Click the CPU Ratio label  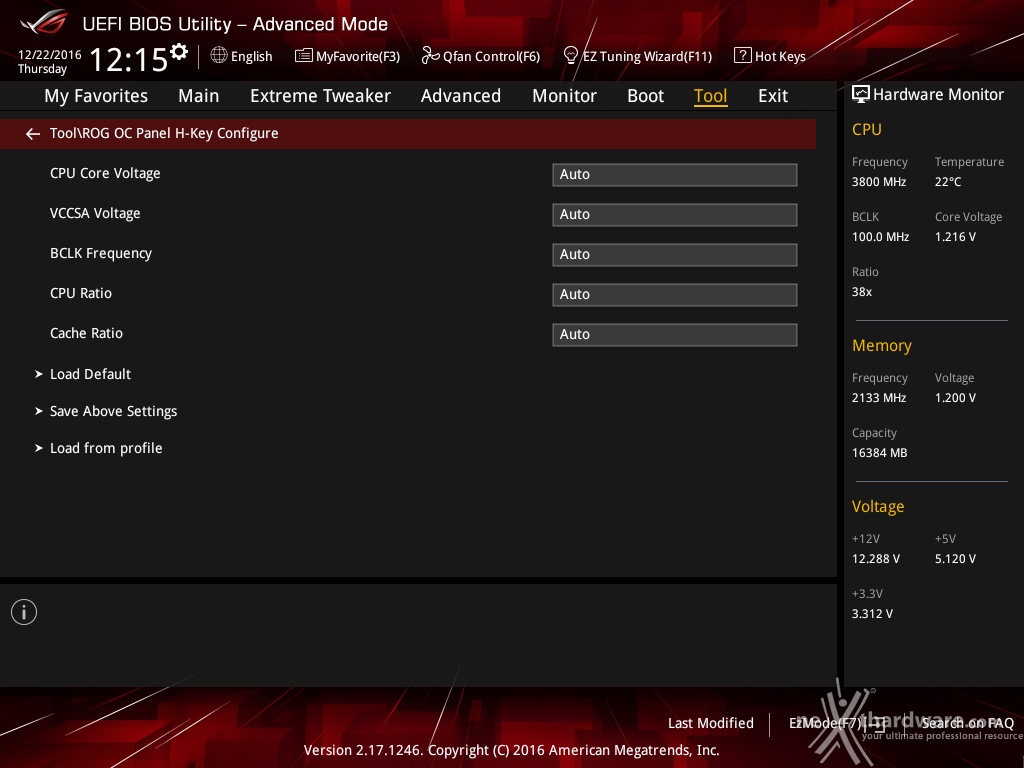(x=81, y=293)
